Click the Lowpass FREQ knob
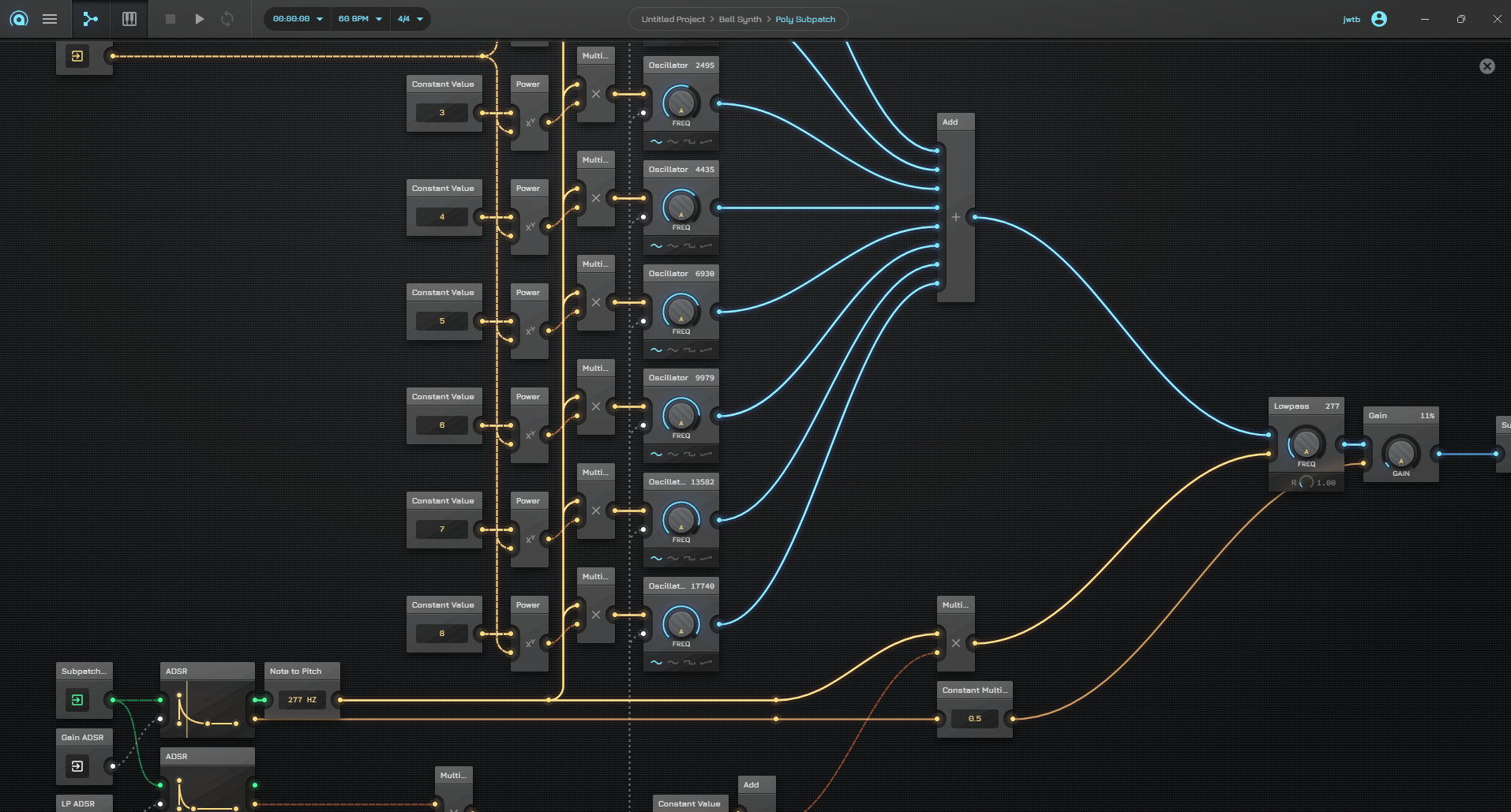The height and width of the screenshot is (812, 1511). coord(1306,443)
